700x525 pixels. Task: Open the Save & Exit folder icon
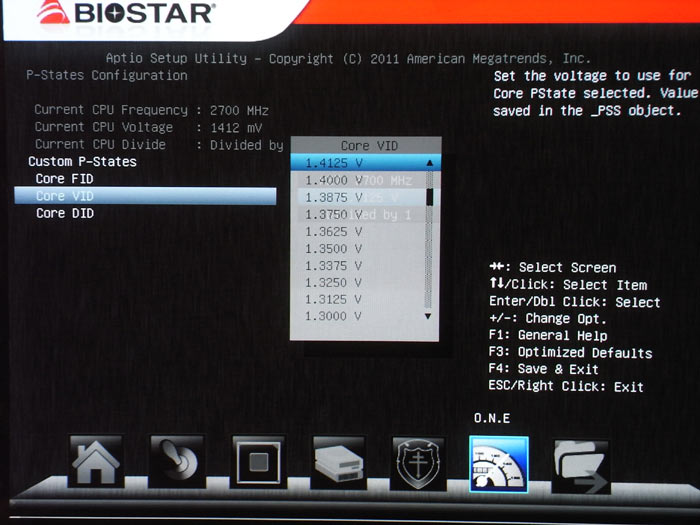(580, 467)
